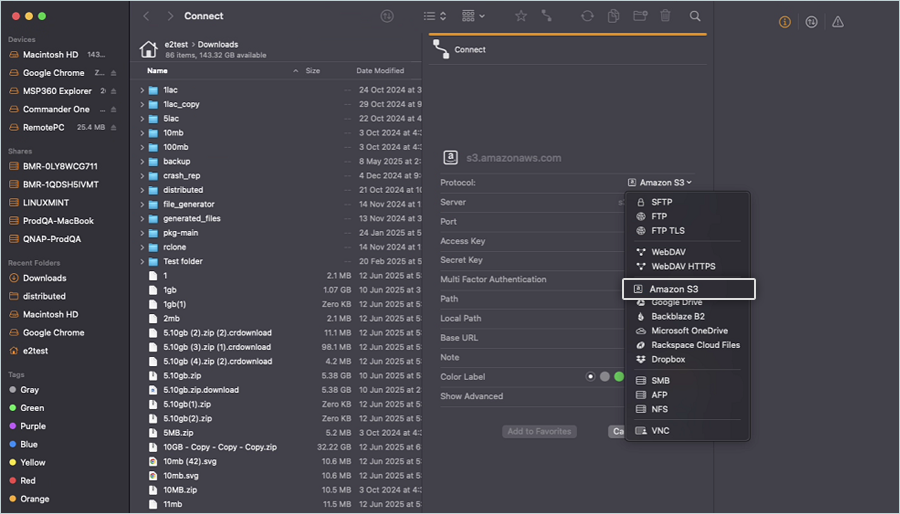
Task: Open the grid view options dropdown
Action: (x=473, y=16)
